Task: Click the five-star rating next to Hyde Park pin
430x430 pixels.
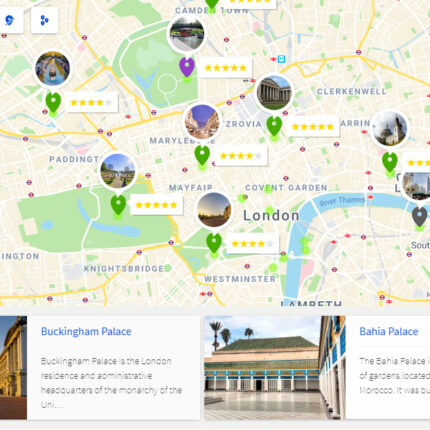Action: tap(156, 205)
